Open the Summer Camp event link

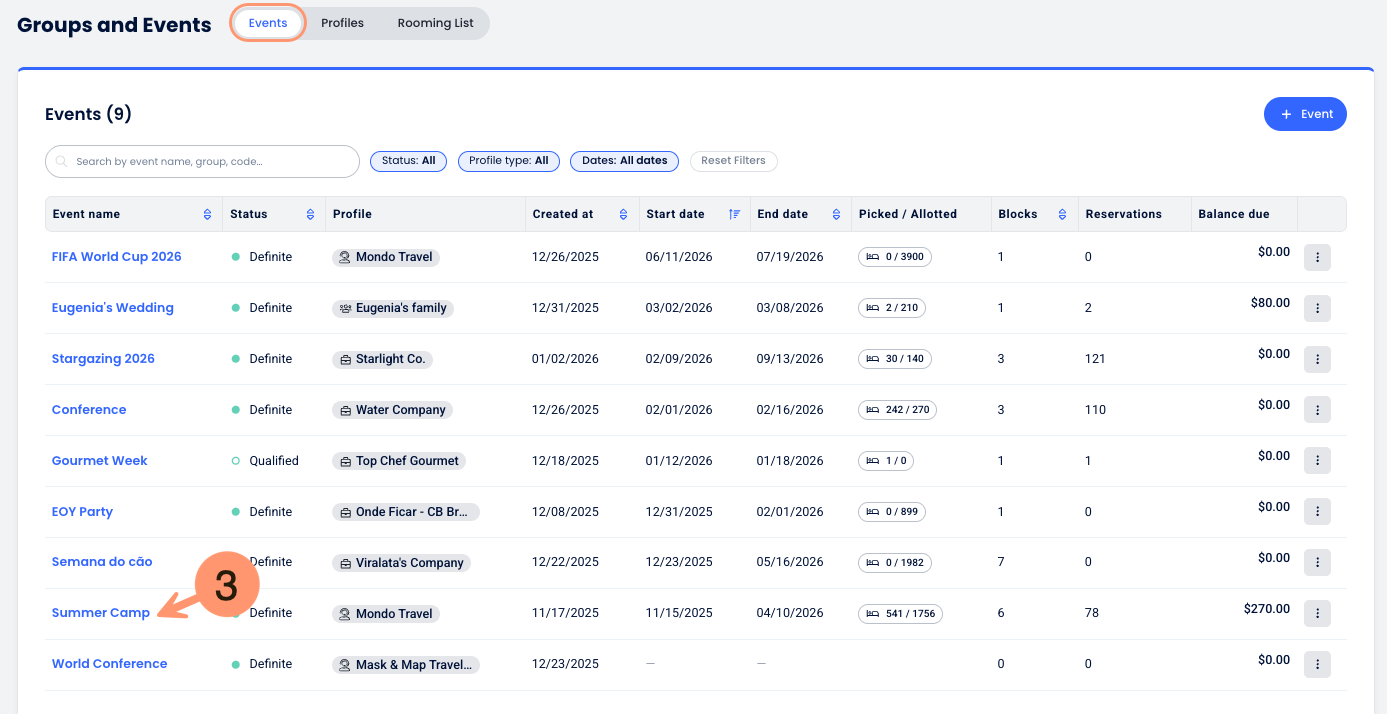click(x=101, y=613)
